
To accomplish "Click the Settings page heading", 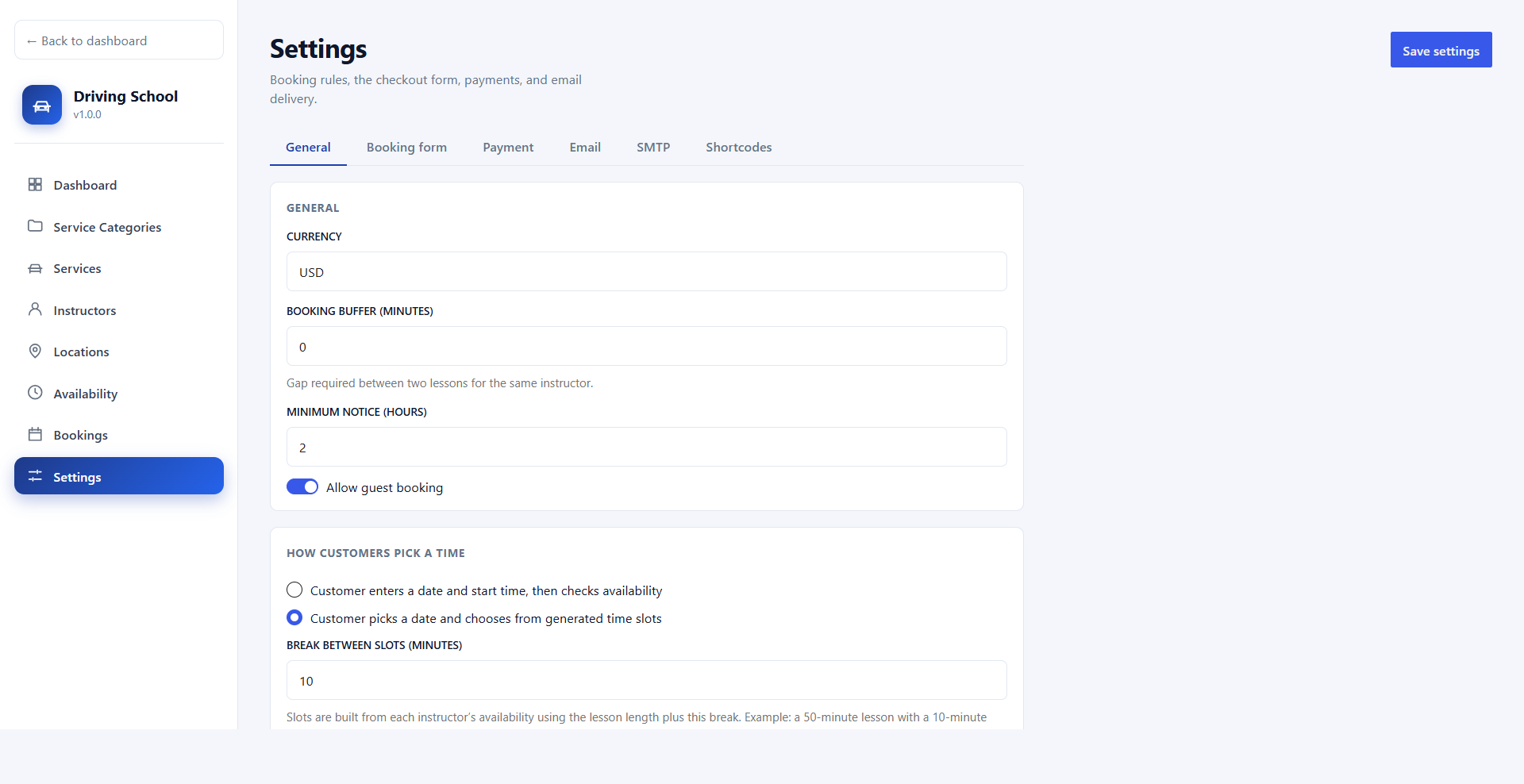I will click(x=318, y=49).
